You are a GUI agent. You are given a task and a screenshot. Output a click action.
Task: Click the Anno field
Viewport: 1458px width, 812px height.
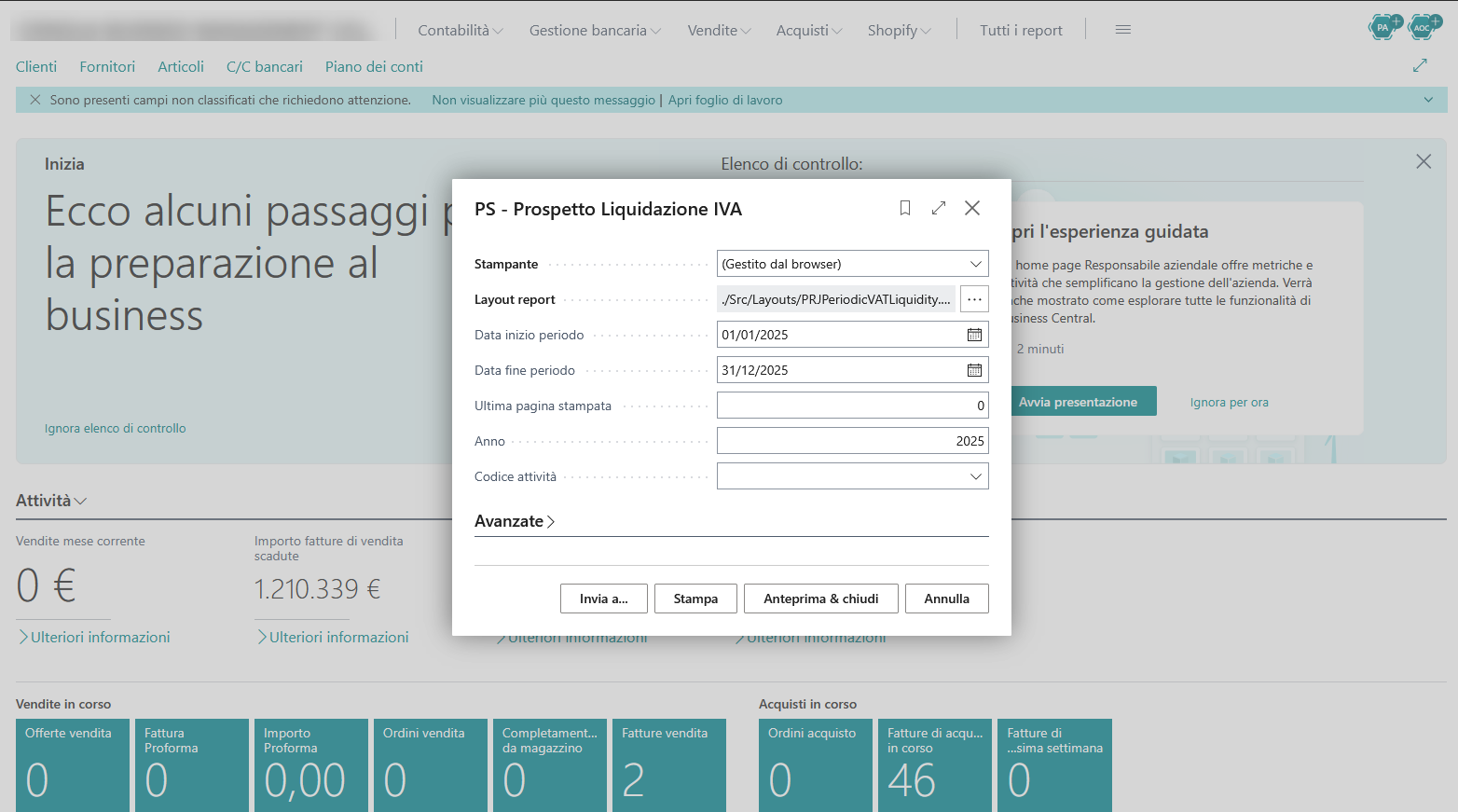click(x=852, y=441)
